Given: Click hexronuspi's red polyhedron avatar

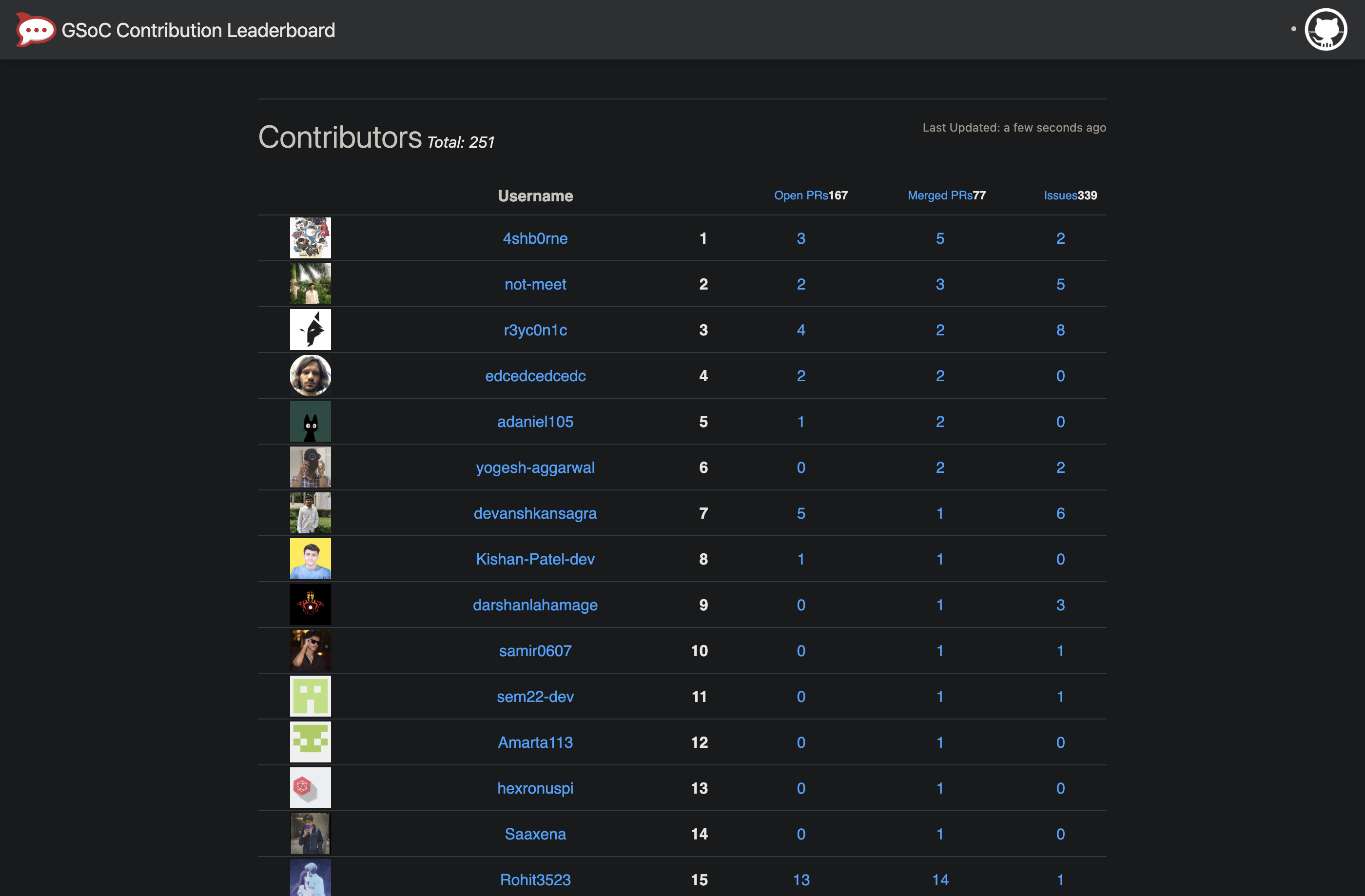Looking at the screenshot, I should pos(310,788).
